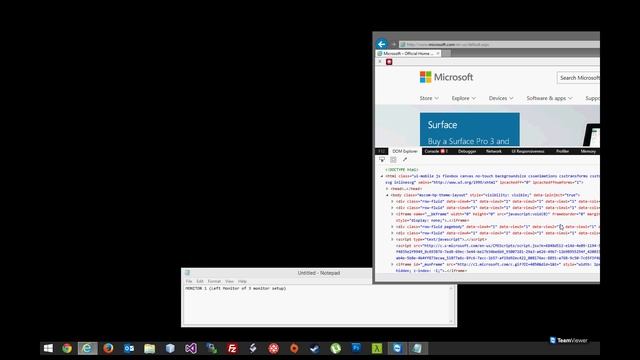Click the Search Microsoft box
Viewport: 640px width, 360px height.
[578, 78]
